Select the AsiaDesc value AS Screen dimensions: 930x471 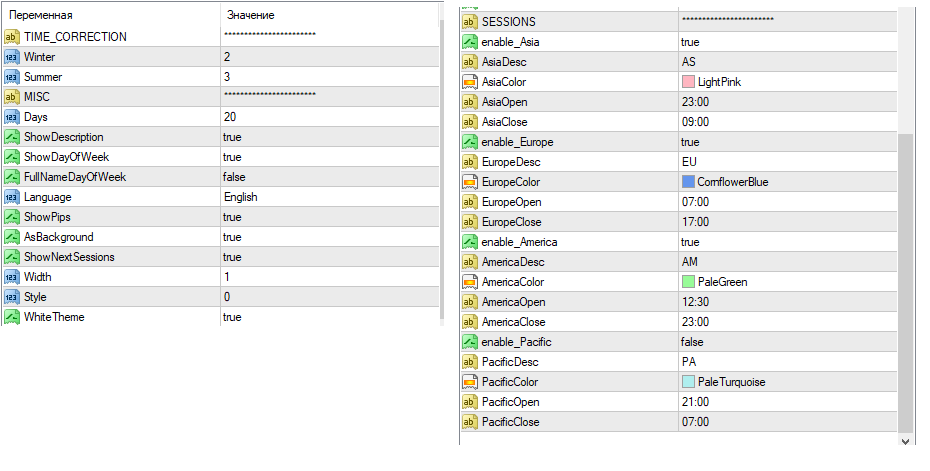[x=689, y=62]
